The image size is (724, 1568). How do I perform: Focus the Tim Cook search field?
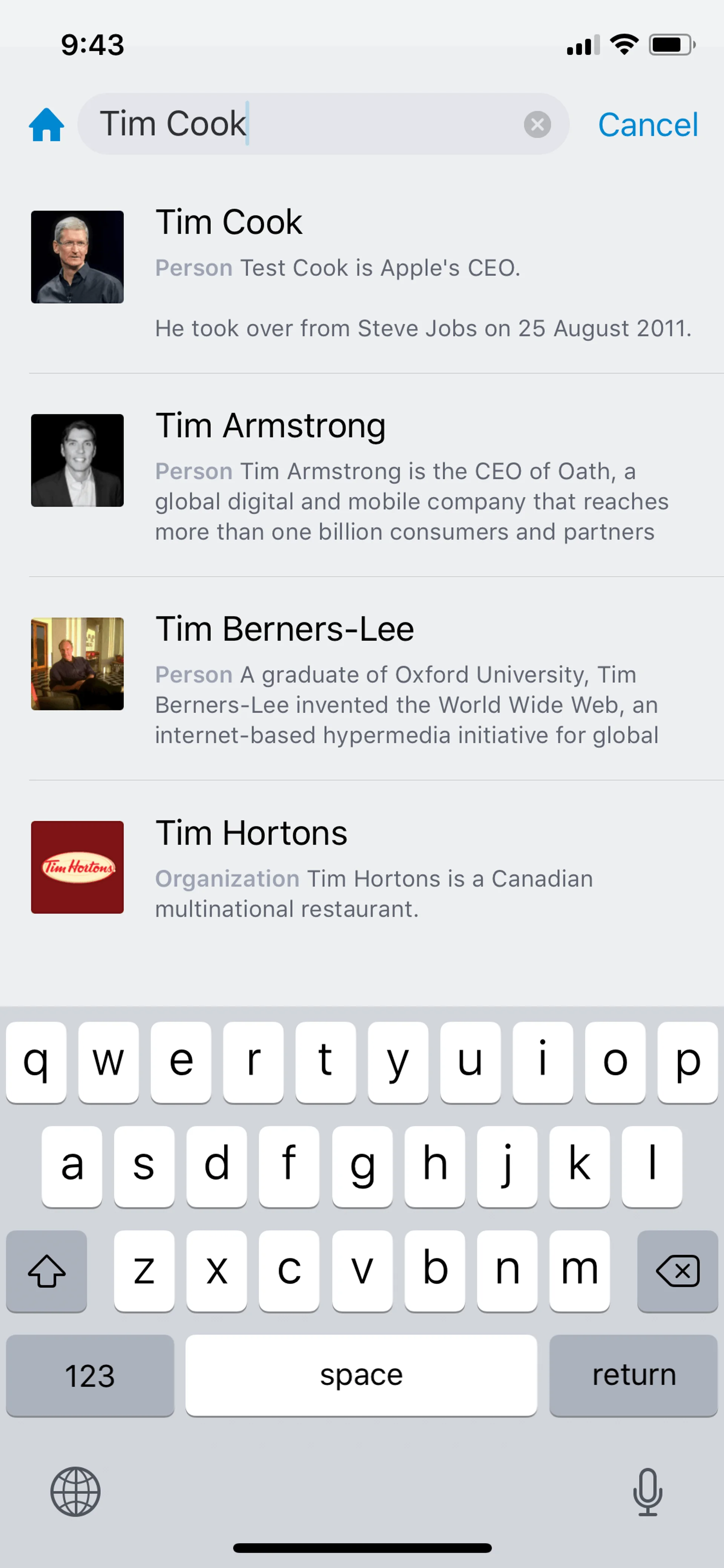[x=304, y=124]
